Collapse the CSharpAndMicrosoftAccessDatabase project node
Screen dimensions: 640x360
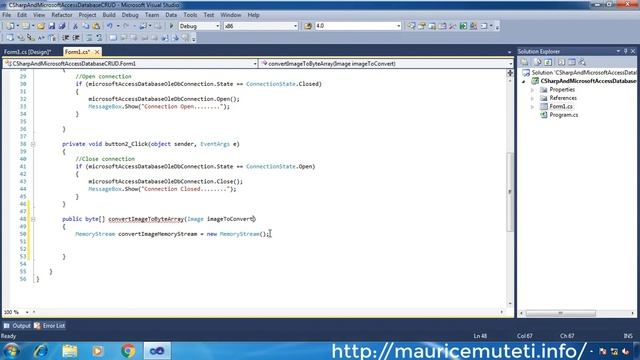pyautogui.click(x=524, y=82)
